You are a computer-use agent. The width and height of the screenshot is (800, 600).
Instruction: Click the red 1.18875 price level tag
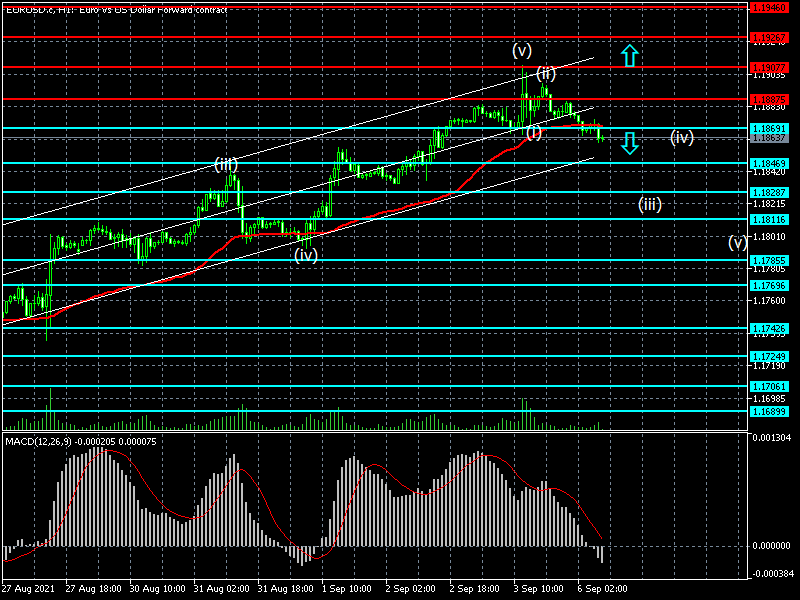tap(770, 100)
